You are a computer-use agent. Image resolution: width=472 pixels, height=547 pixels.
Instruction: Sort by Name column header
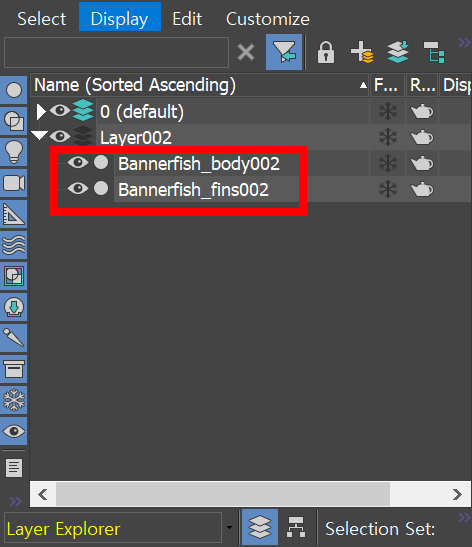(x=200, y=85)
